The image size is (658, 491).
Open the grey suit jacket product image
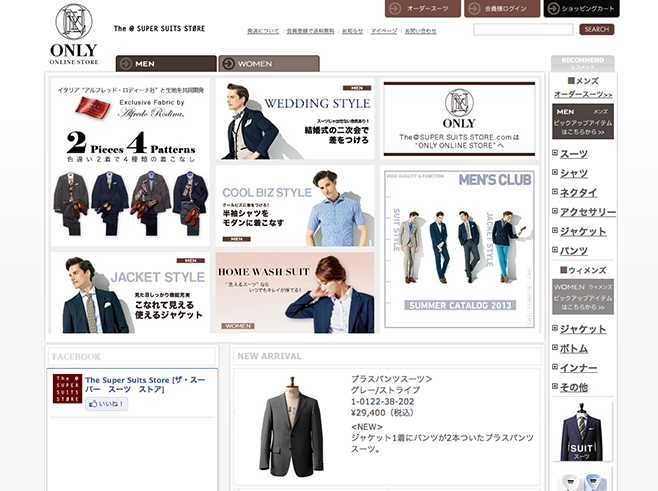coord(291,427)
